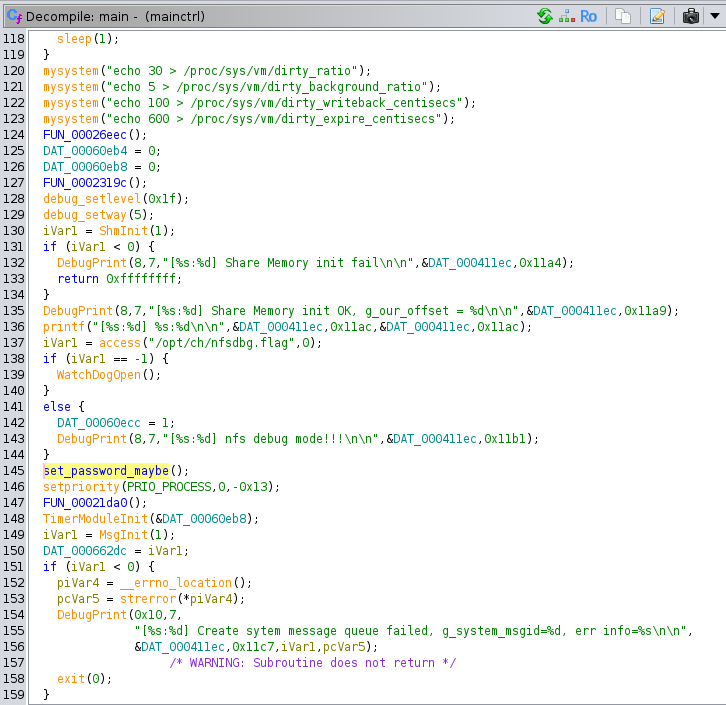The width and height of the screenshot is (726, 705).
Task: Click the debug_setlevel call
Action: click(92, 199)
